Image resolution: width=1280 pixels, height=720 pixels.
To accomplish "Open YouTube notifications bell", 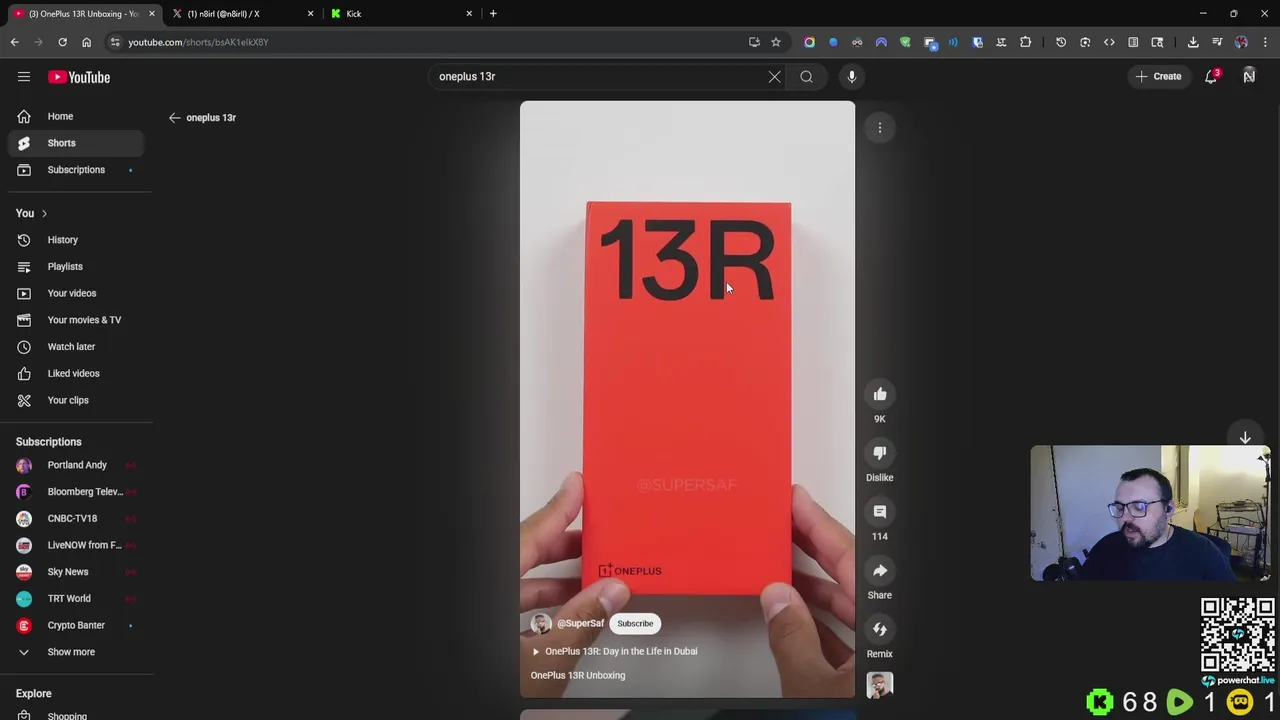I will tap(1211, 76).
